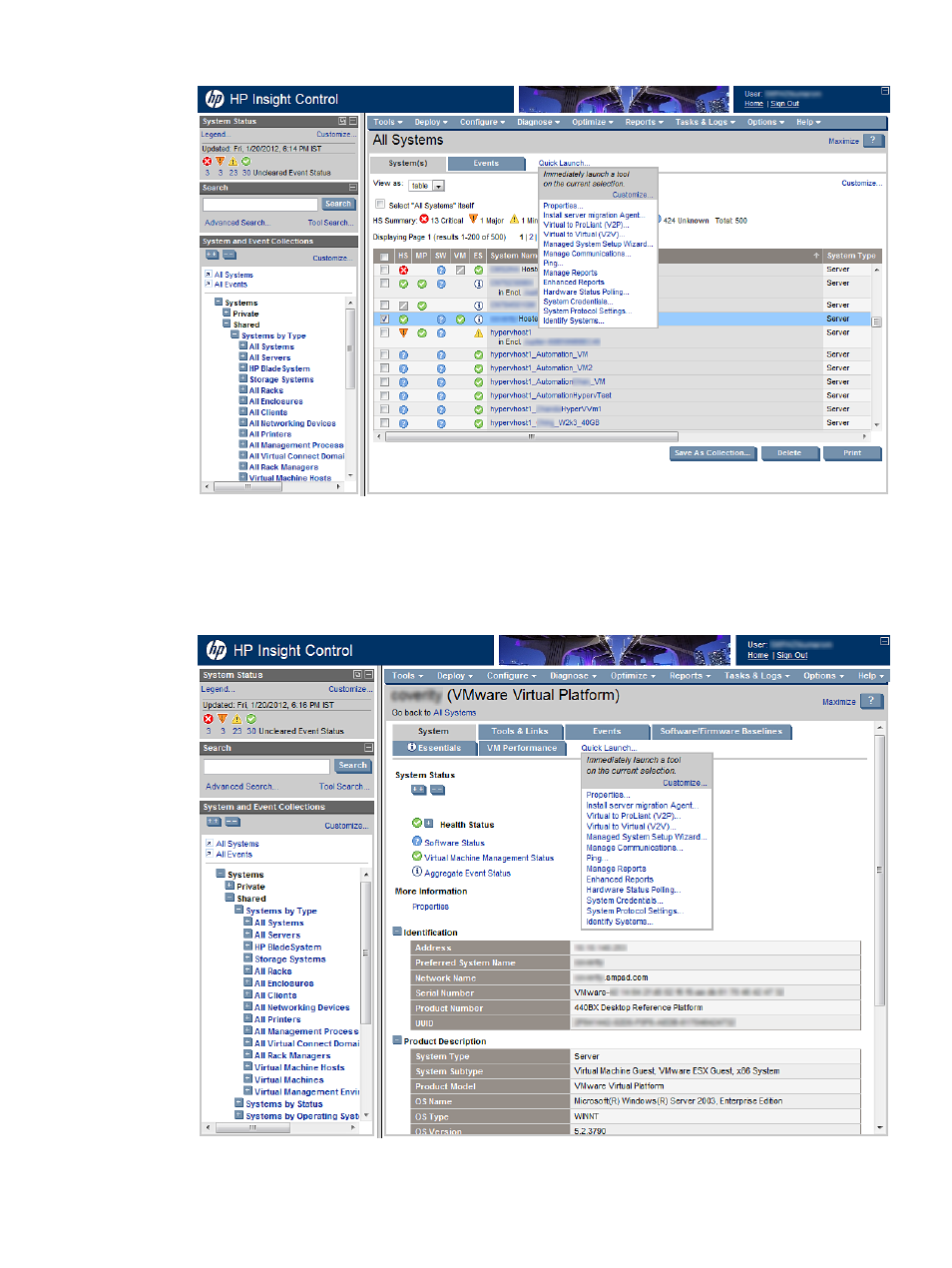
Task: Collapse Shared tree node in VMware window
Action: [230, 898]
